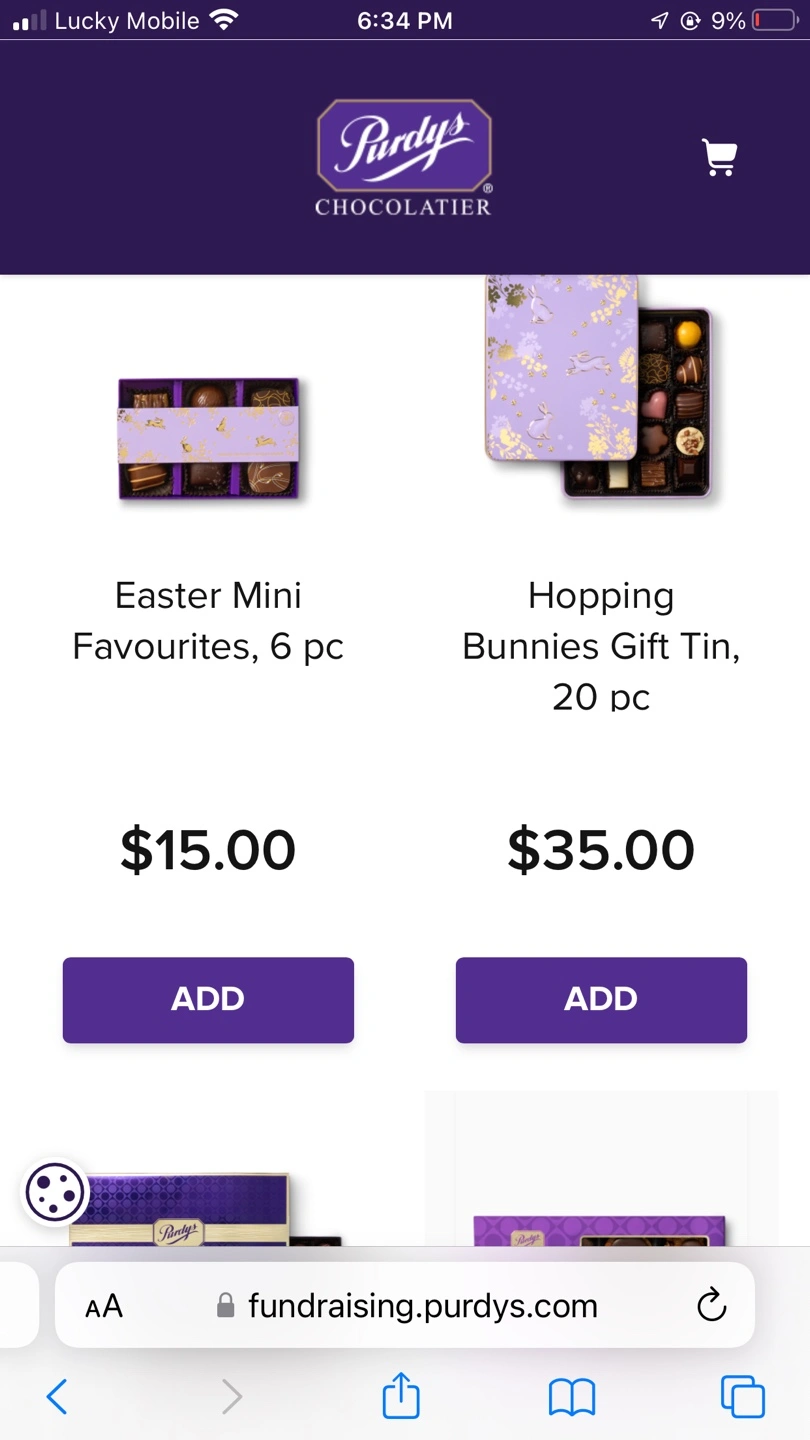Add Easter Mini Favourites to cart
Image resolution: width=810 pixels, height=1440 pixels.
tap(208, 1000)
